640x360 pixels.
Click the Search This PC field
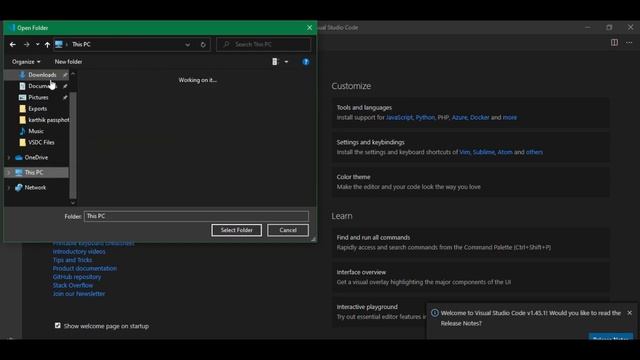pos(264,44)
